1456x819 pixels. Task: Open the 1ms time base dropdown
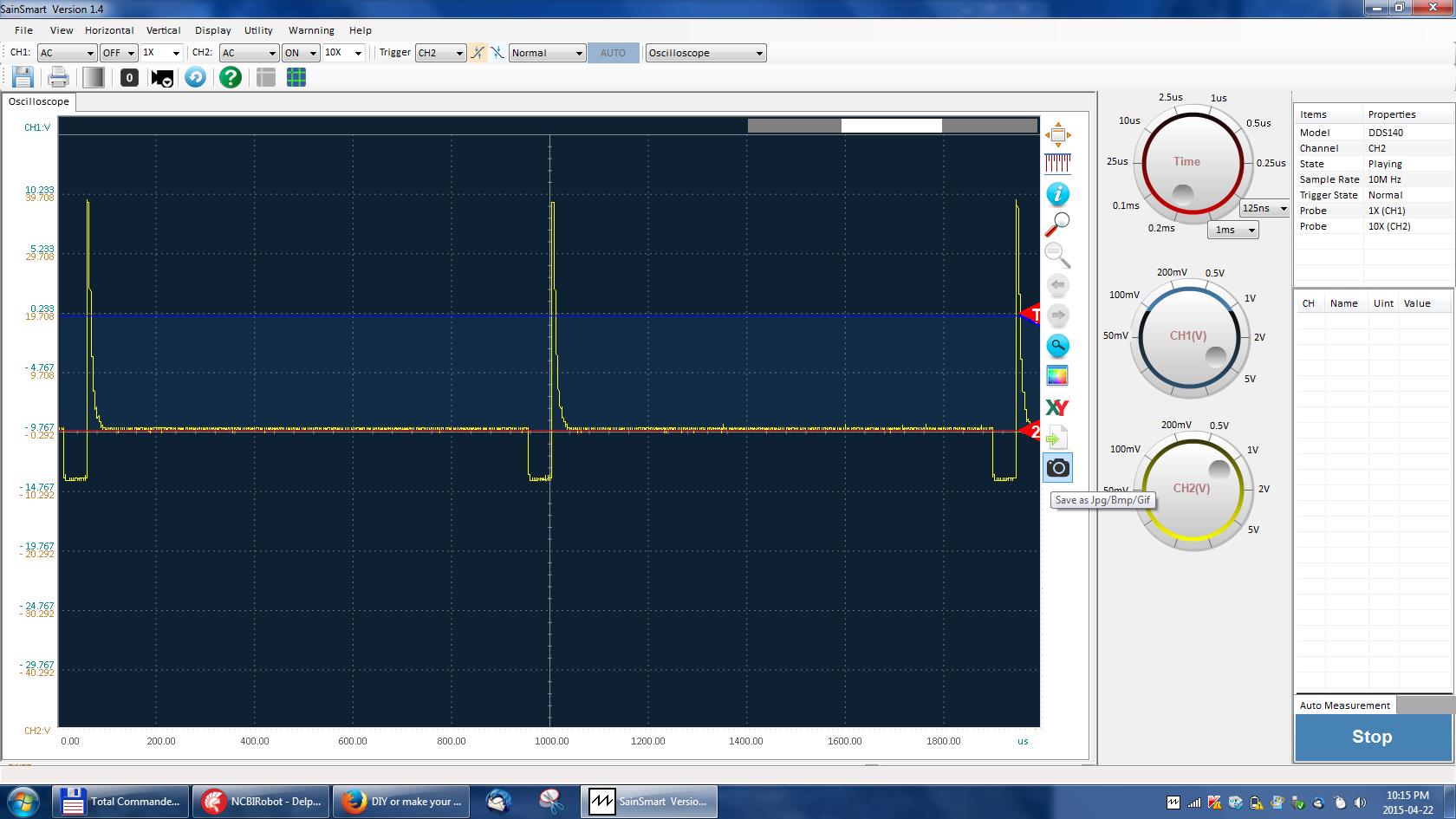[1234, 230]
